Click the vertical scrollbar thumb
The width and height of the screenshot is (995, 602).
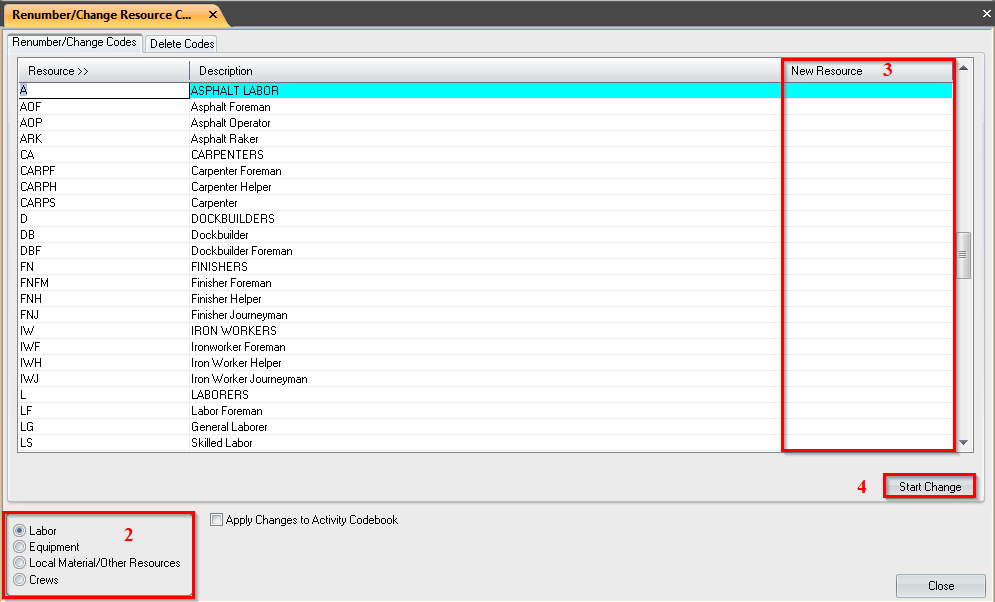(x=963, y=255)
